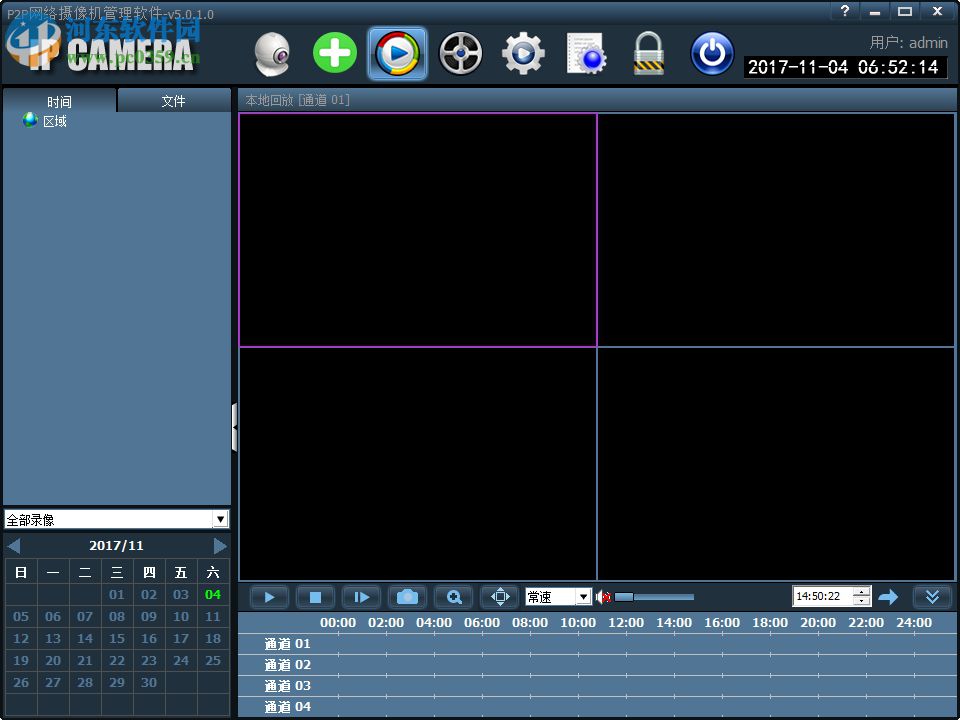The width and height of the screenshot is (960, 720).
Task: Click the volume slider
Action: (653, 597)
